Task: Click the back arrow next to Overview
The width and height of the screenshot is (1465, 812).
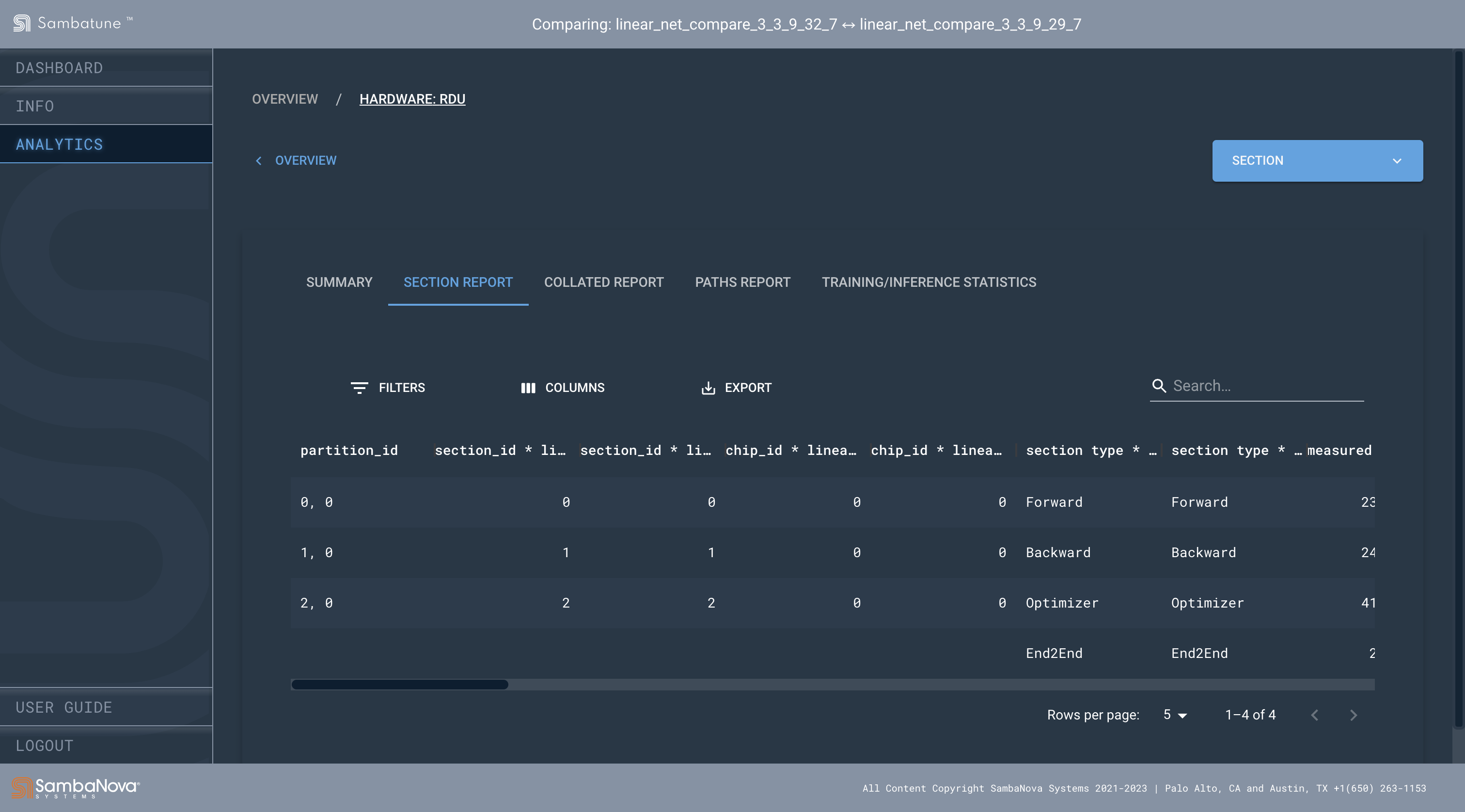Action: click(259, 160)
